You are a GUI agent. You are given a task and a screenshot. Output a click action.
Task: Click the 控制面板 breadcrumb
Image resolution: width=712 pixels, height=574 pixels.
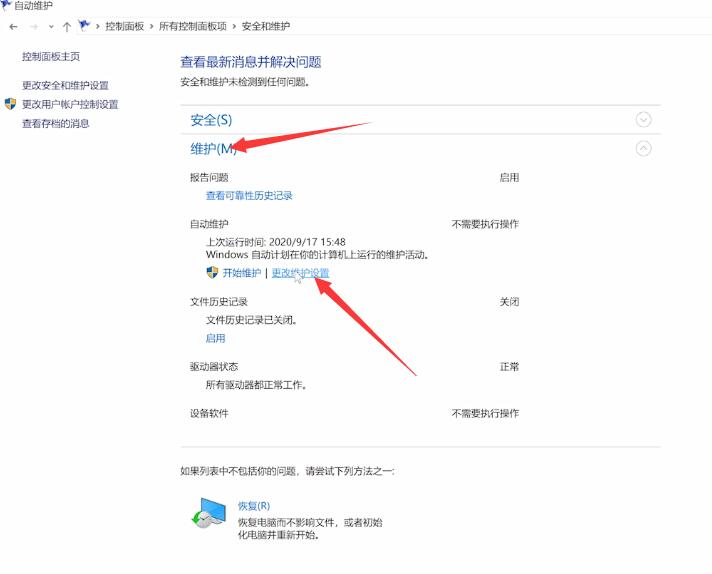124,26
